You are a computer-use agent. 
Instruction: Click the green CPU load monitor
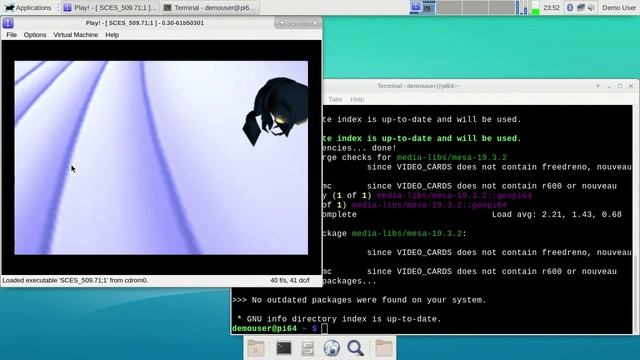pyautogui.click(x=536, y=7)
